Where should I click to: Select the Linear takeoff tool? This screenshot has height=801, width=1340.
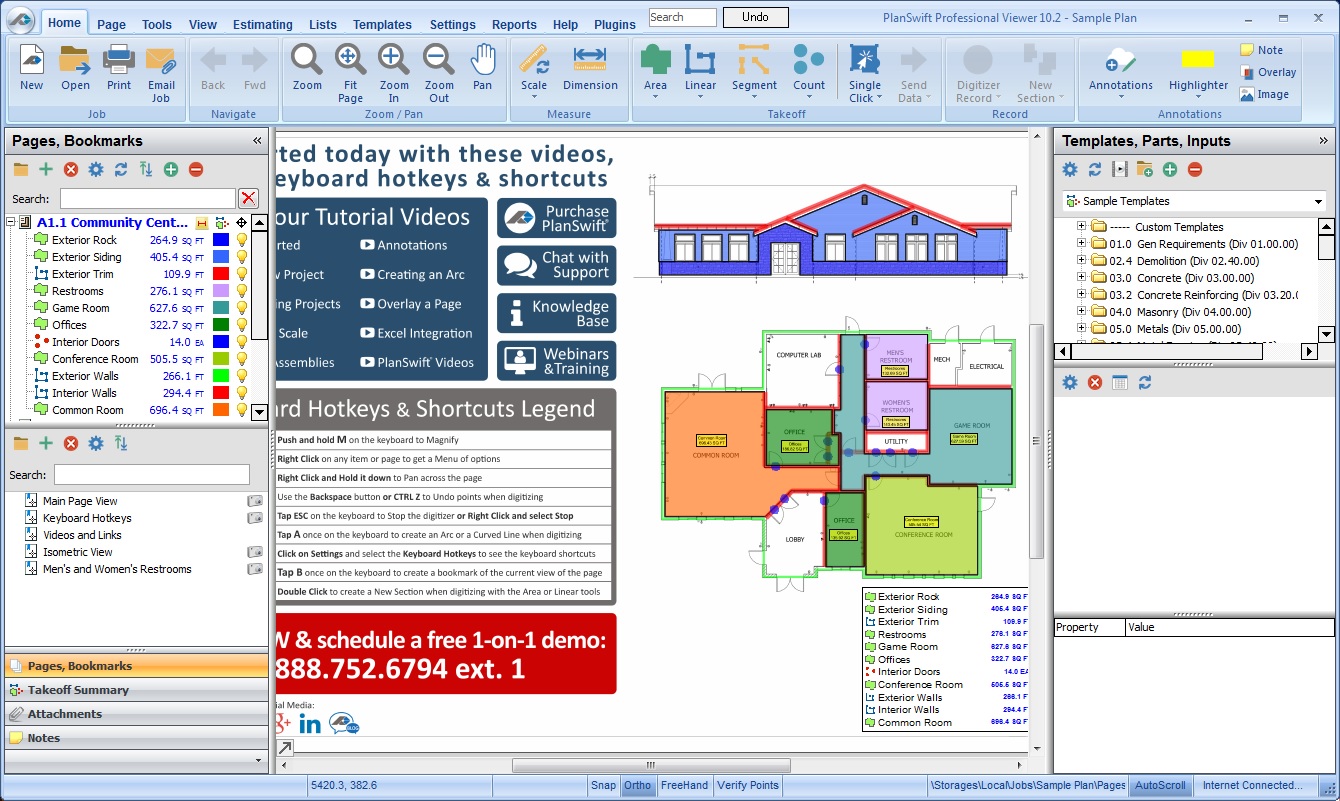click(700, 68)
